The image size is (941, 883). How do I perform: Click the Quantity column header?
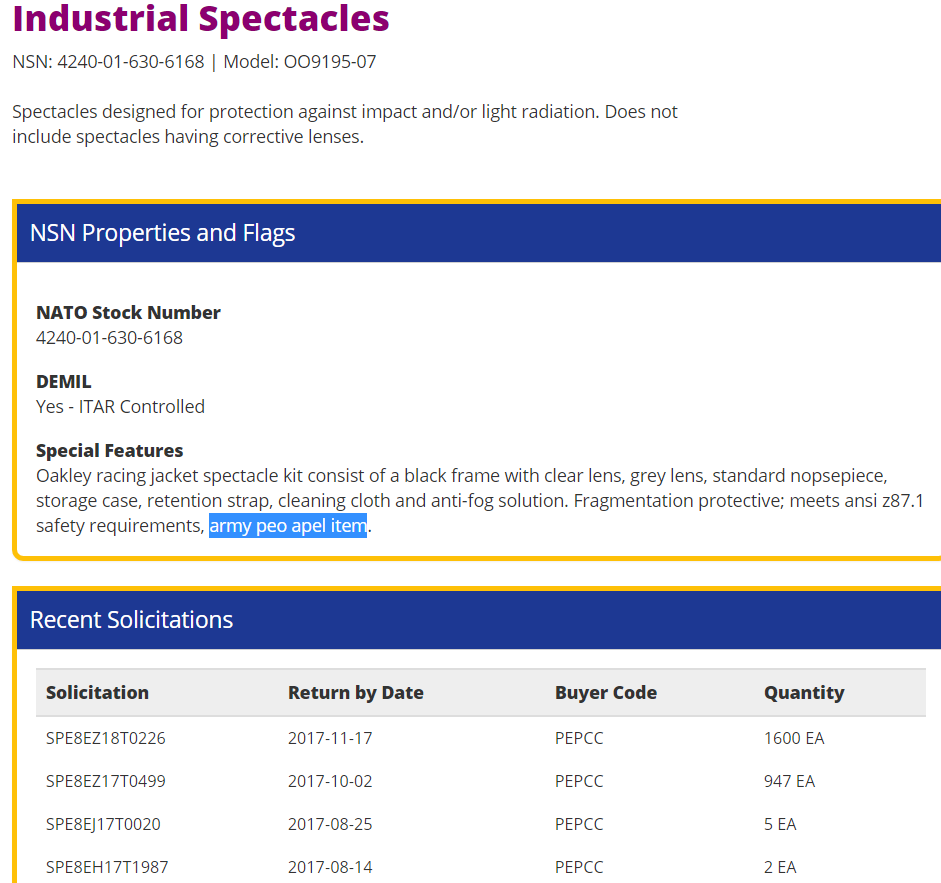[803, 692]
